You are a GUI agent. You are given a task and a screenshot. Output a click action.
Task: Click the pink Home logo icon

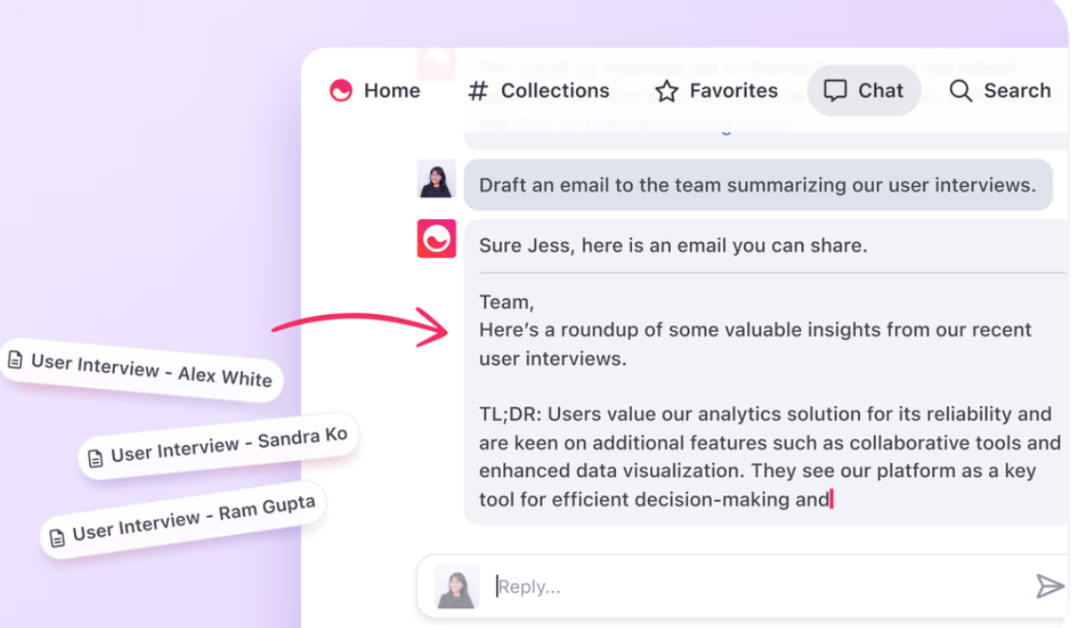tap(341, 91)
